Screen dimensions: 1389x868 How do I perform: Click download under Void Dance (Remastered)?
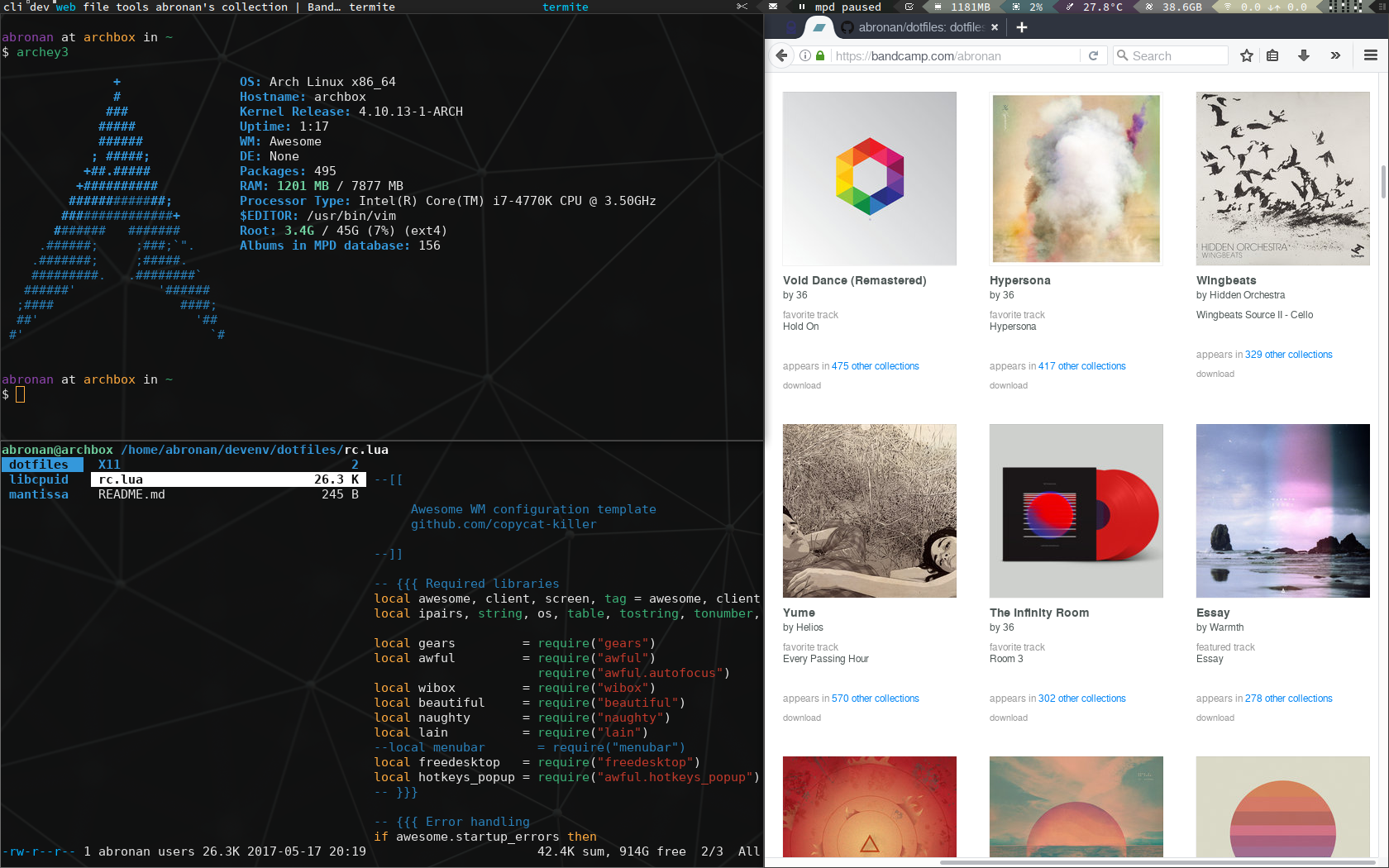coord(802,386)
